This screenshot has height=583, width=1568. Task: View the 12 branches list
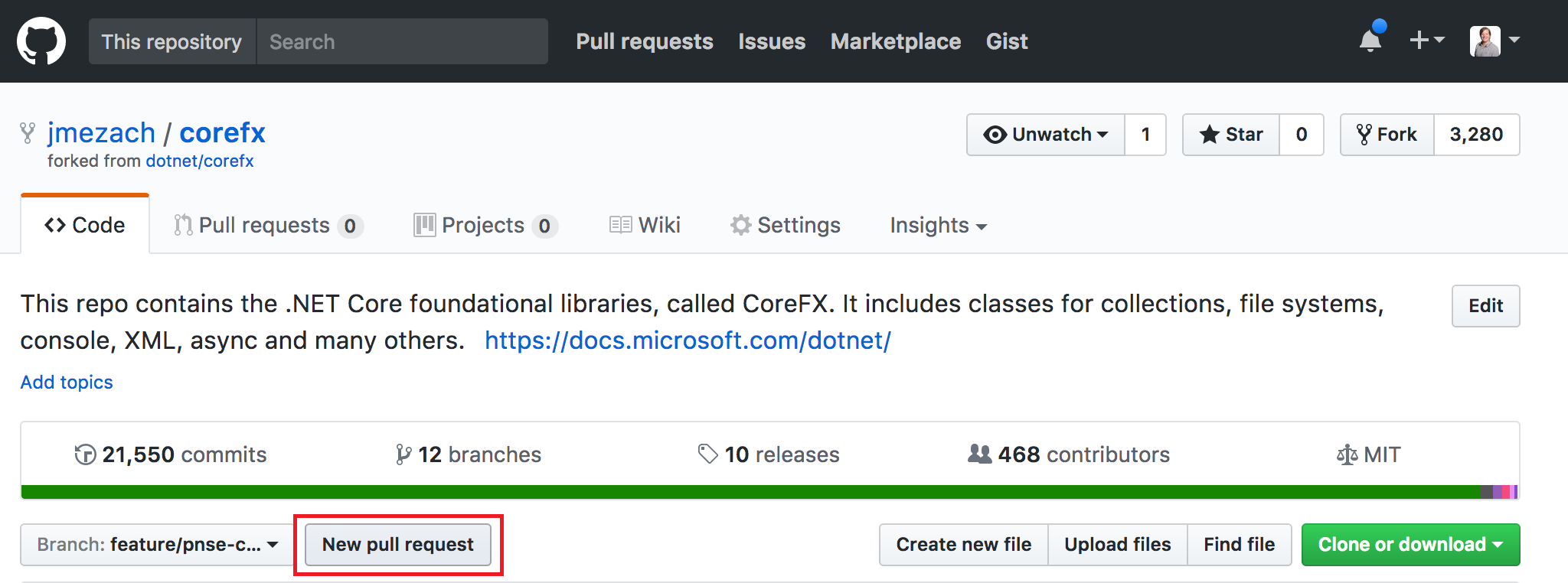point(469,454)
